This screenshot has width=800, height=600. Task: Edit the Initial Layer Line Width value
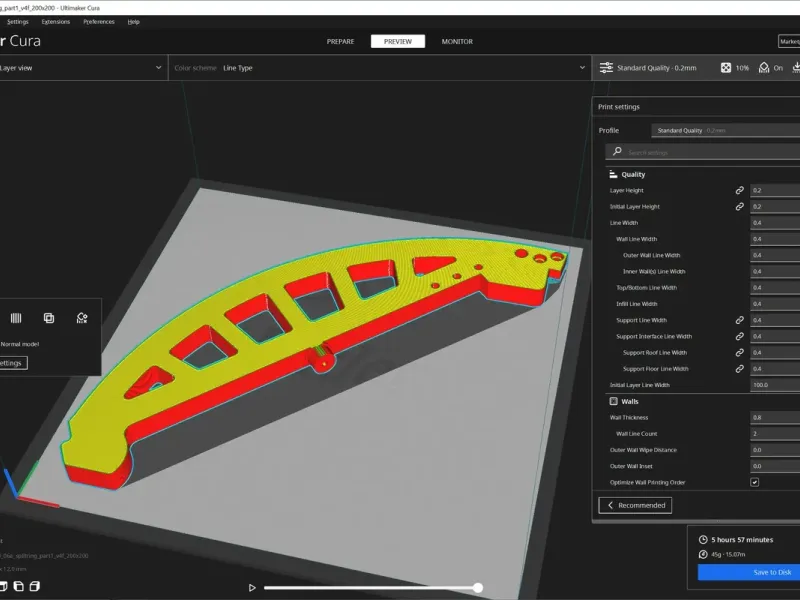coord(775,385)
